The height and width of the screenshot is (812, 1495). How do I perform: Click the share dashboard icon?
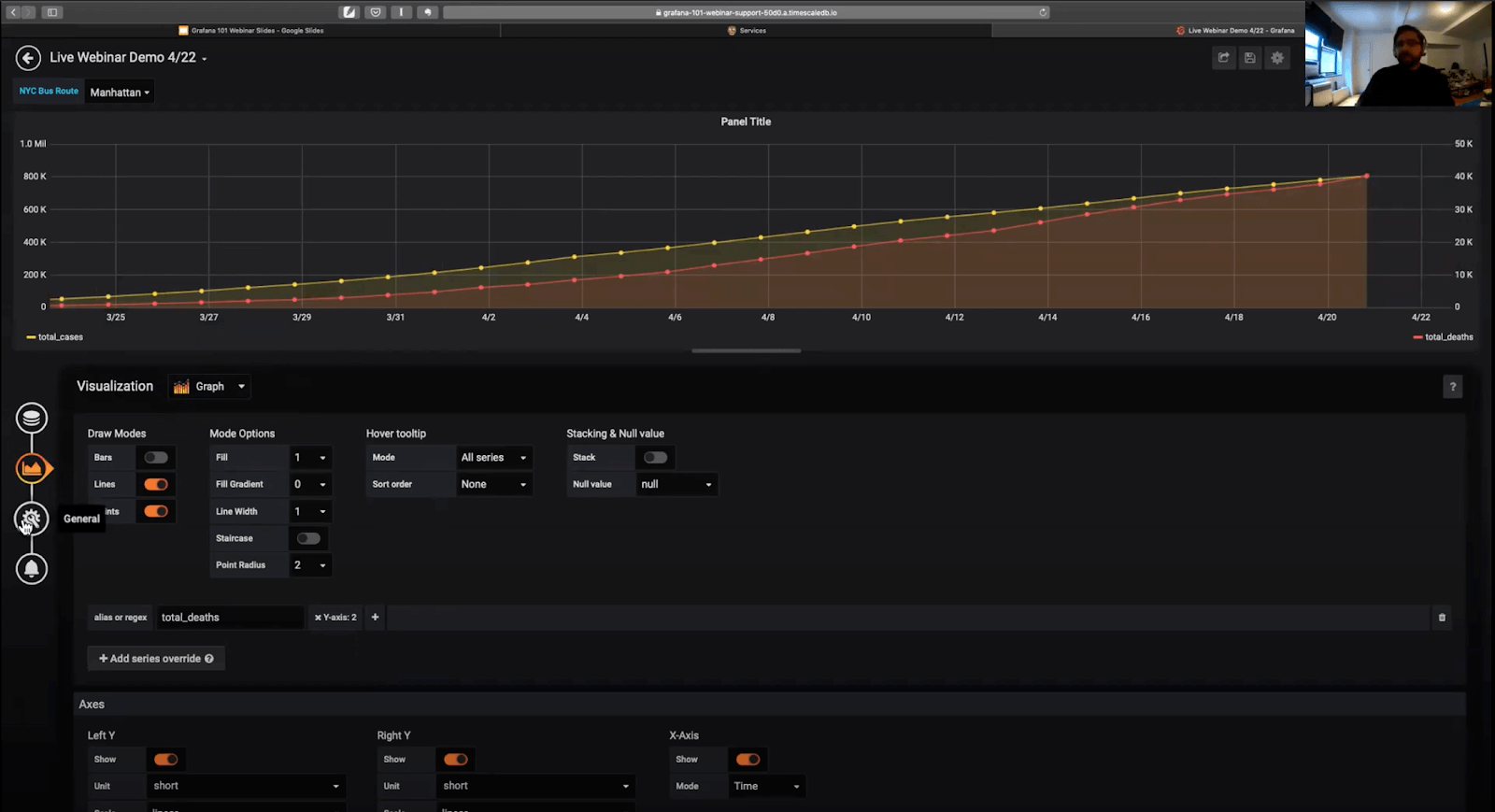pos(1223,58)
